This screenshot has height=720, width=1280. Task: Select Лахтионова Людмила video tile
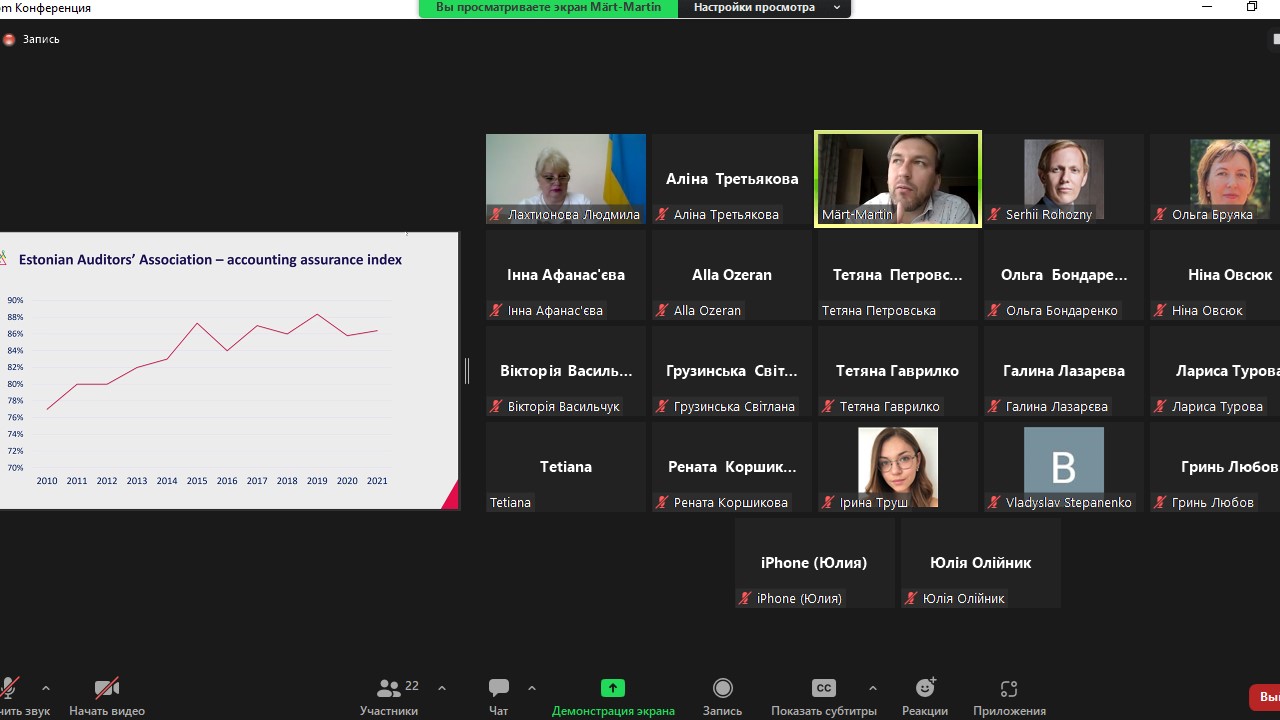[566, 179]
